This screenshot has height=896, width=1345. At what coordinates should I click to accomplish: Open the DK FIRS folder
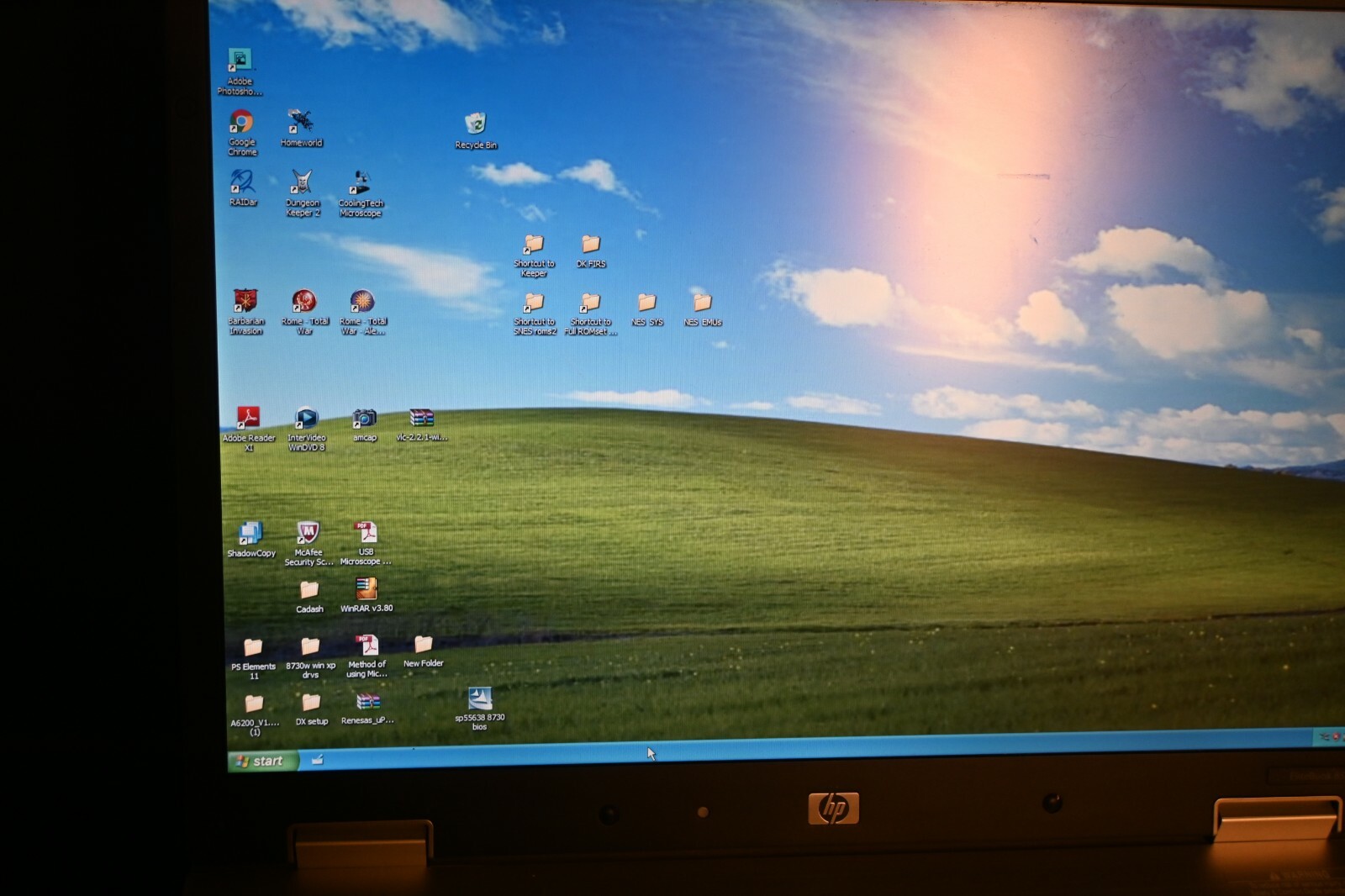pyautogui.click(x=591, y=250)
